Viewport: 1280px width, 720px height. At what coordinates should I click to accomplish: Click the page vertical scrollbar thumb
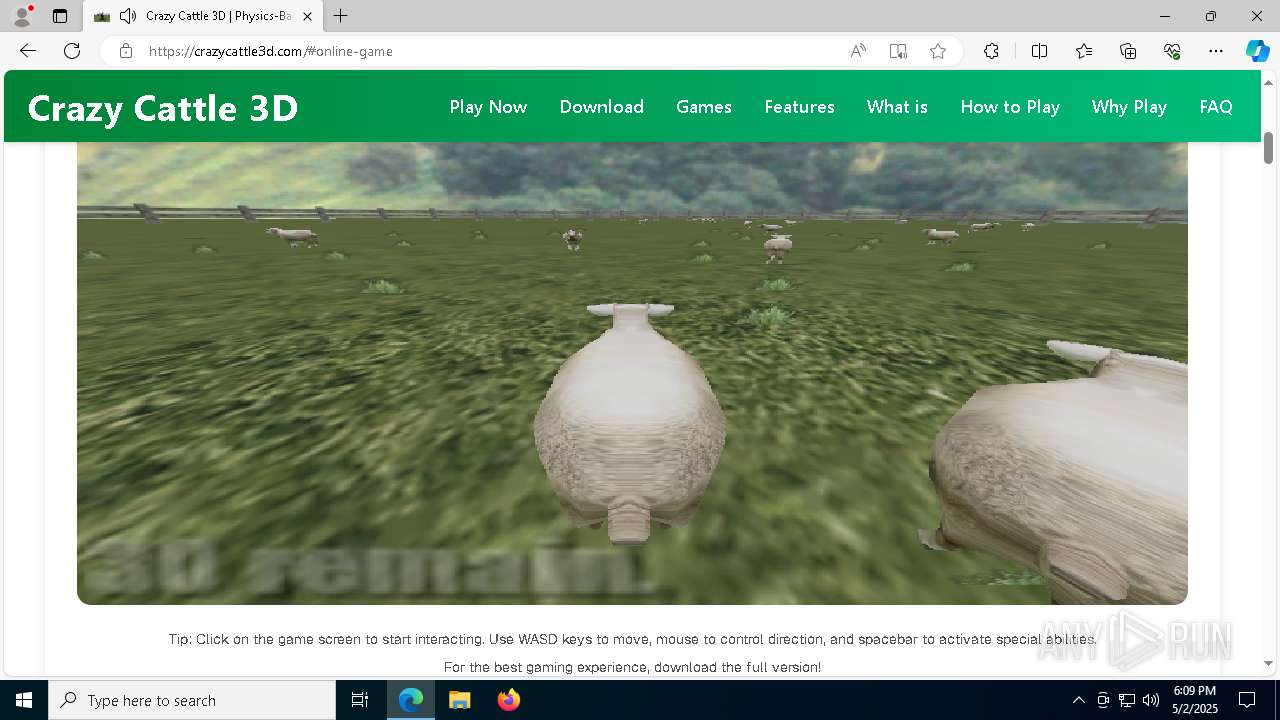coord(1268,148)
